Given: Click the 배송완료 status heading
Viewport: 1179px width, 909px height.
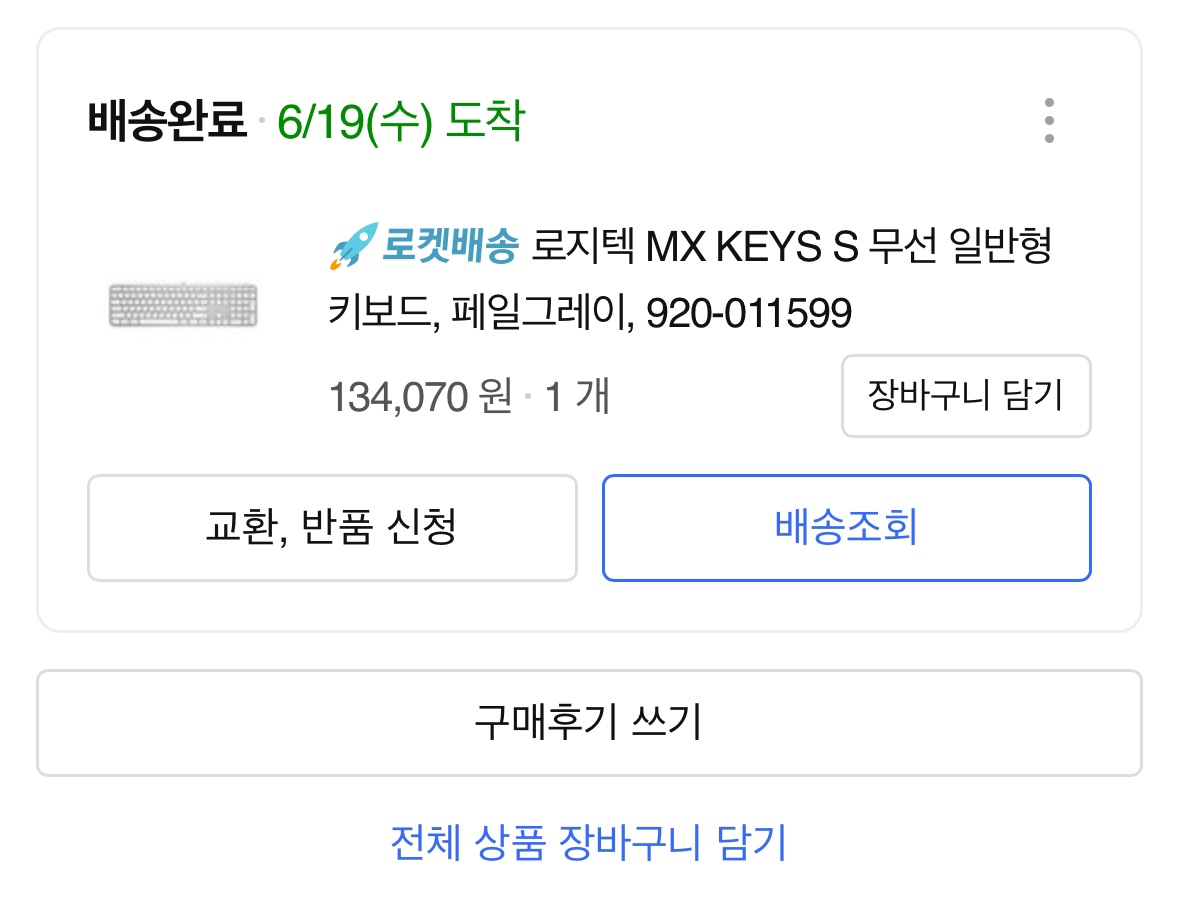Looking at the screenshot, I should [166, 122].
